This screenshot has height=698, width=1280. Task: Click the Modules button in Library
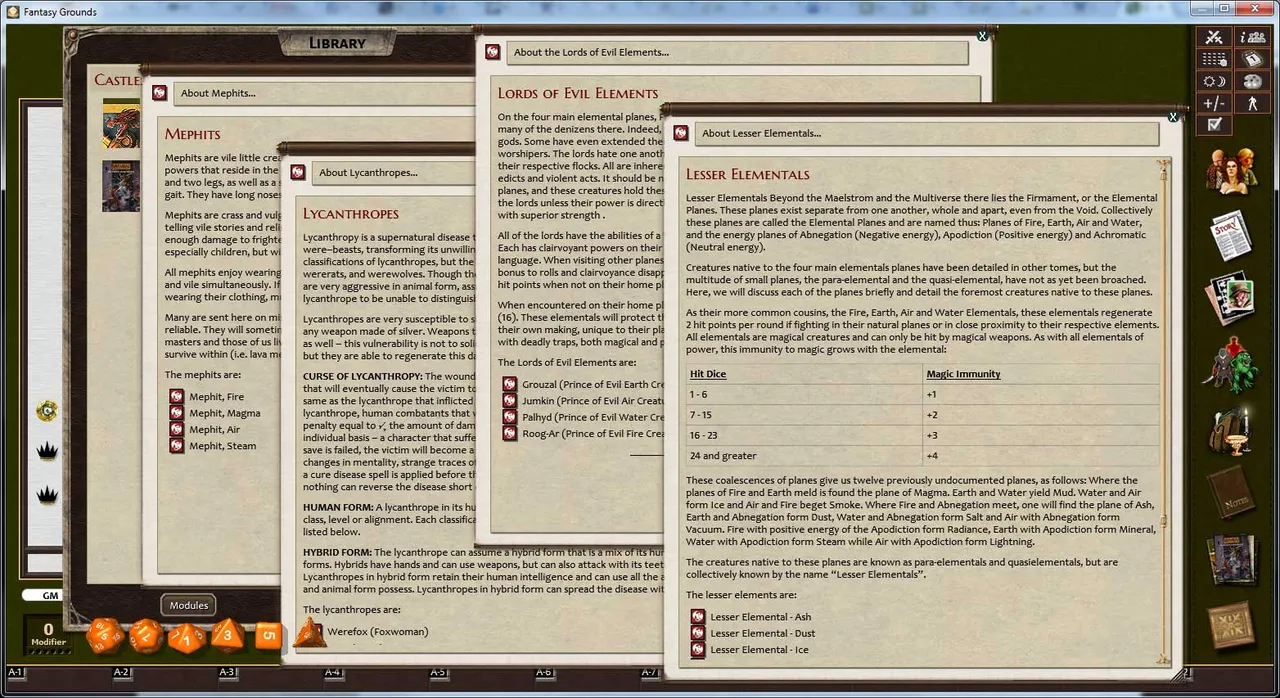188,605
